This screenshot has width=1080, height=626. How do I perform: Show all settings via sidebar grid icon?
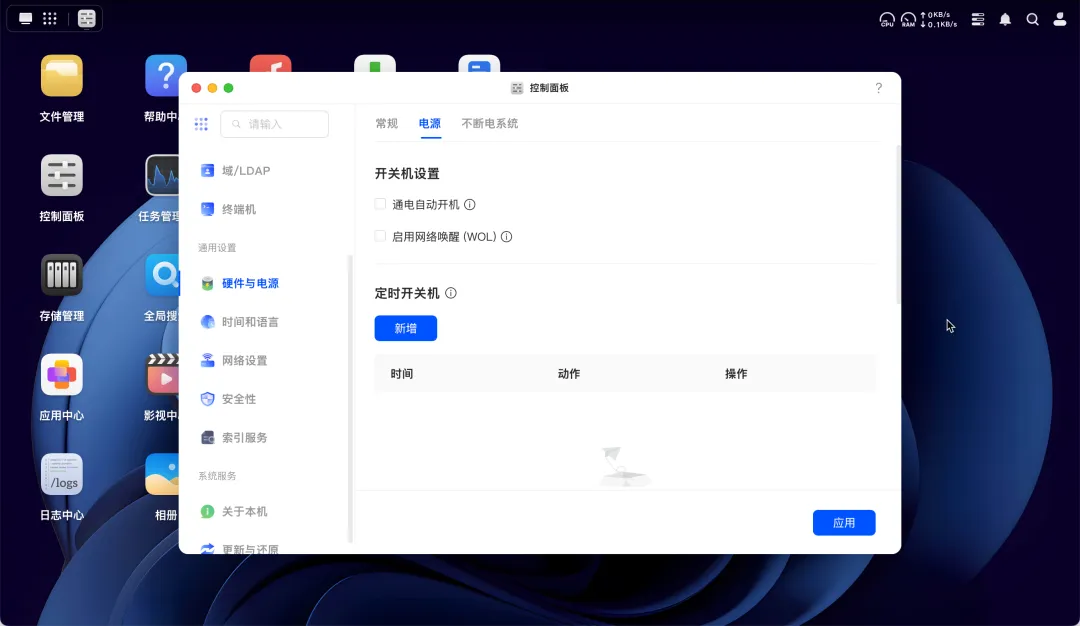tap(201, 124)
